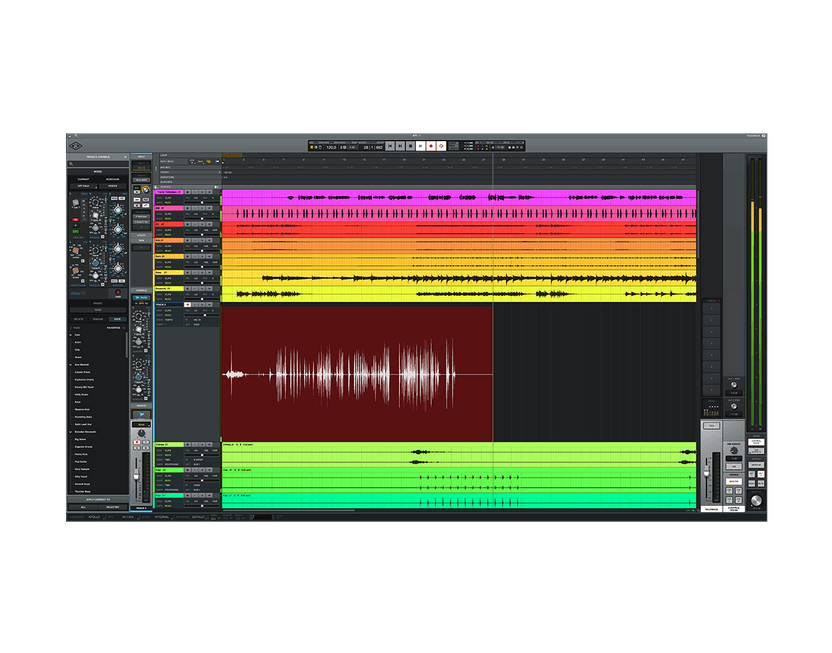Click the RENAME button in the Console panel
This screenshot has height=653, width=832.
pos(98,318)
